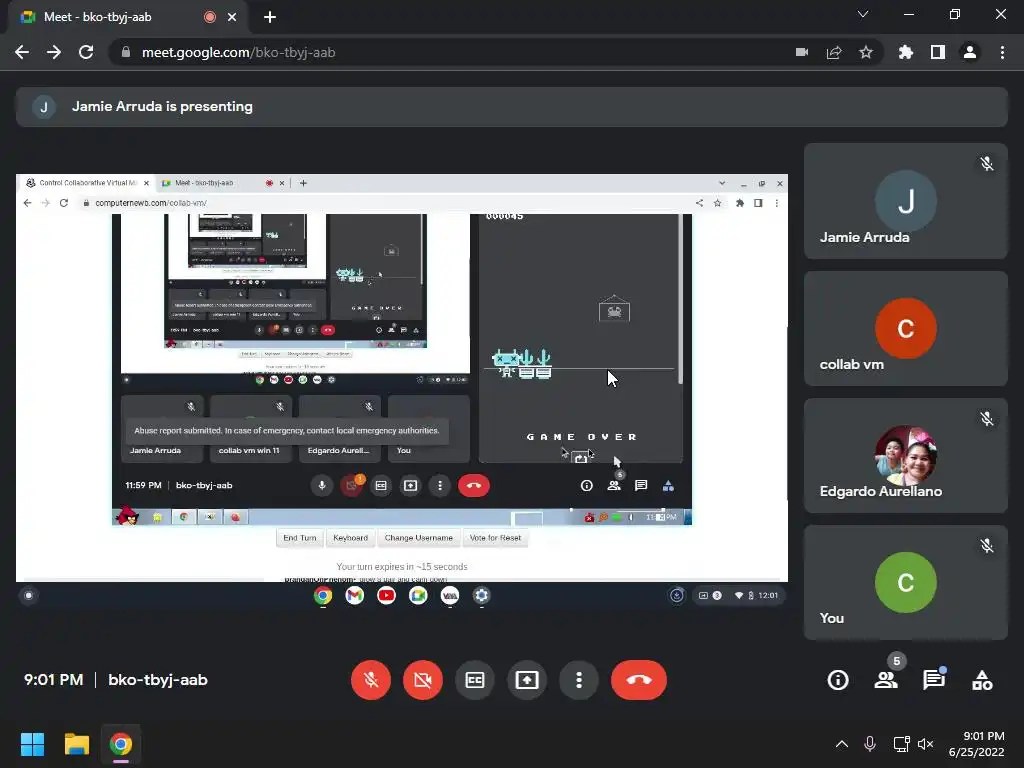The image size is (1024, 768).
Task: Click the tab titled 'Control Collaborative Virtual M…' in the shared screen
Action: 88,183
